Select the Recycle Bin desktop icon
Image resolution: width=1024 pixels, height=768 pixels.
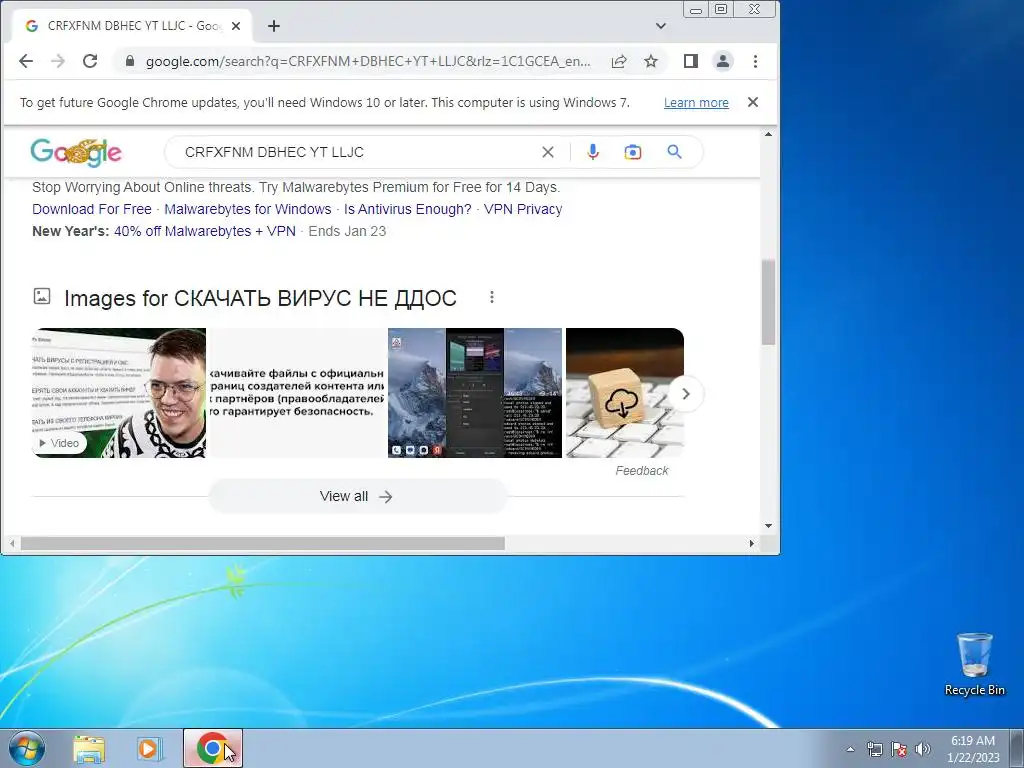(x=974, y=664)
